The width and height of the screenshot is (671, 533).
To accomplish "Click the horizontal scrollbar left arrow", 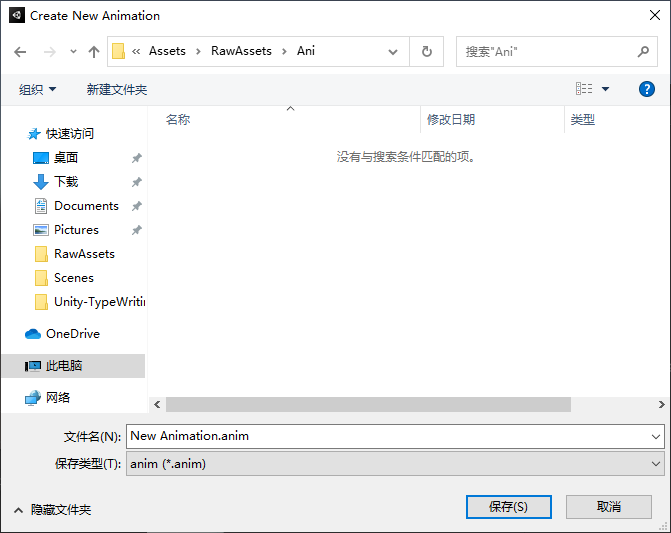I will pos(157,404).
